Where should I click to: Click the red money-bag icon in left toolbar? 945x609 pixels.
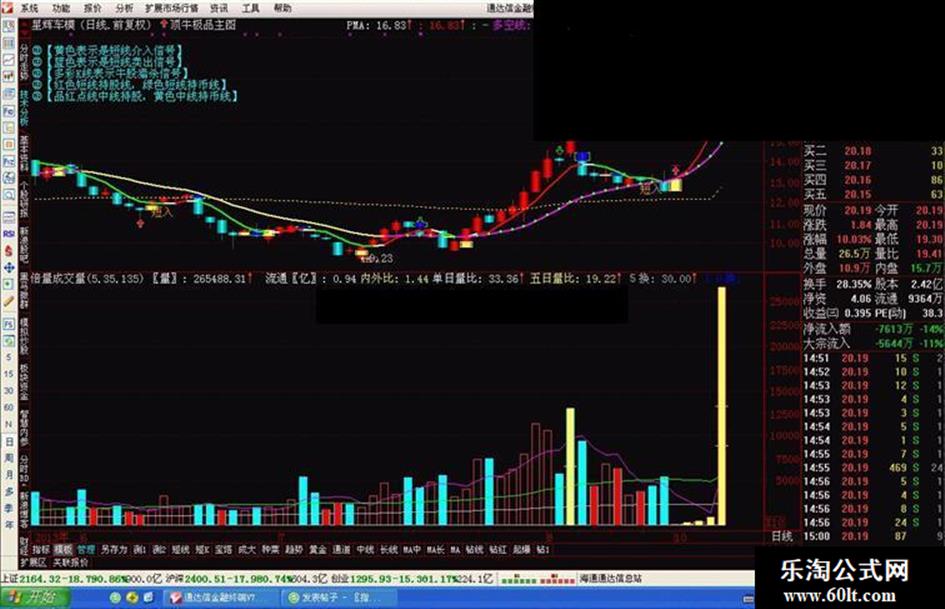pyautogui.click(x=8, y=250)
